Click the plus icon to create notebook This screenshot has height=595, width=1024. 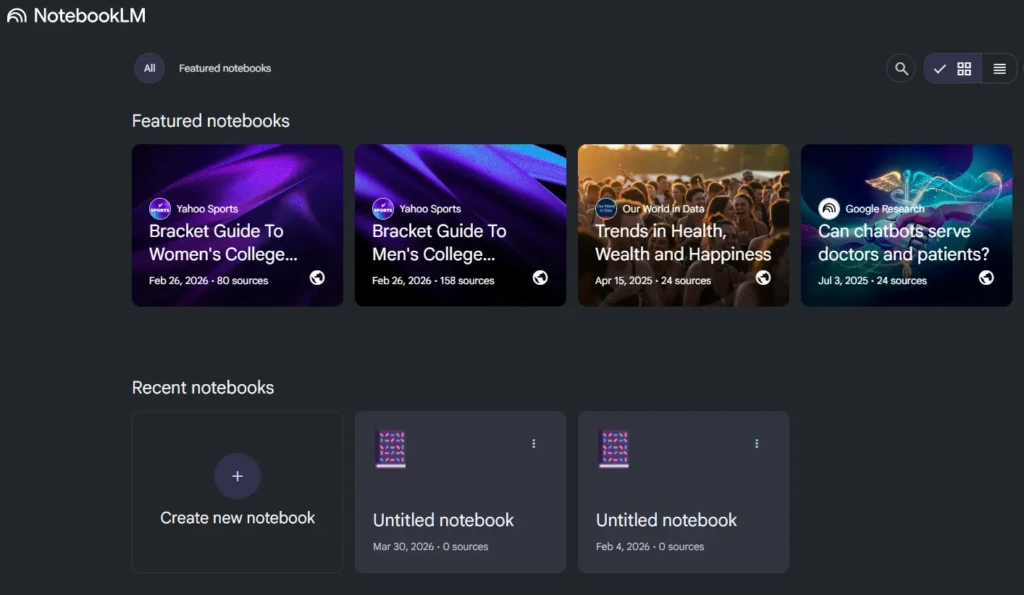coord(237,476)
